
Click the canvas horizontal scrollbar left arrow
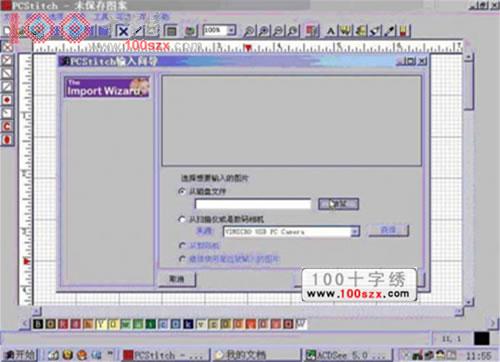(37, 311)
